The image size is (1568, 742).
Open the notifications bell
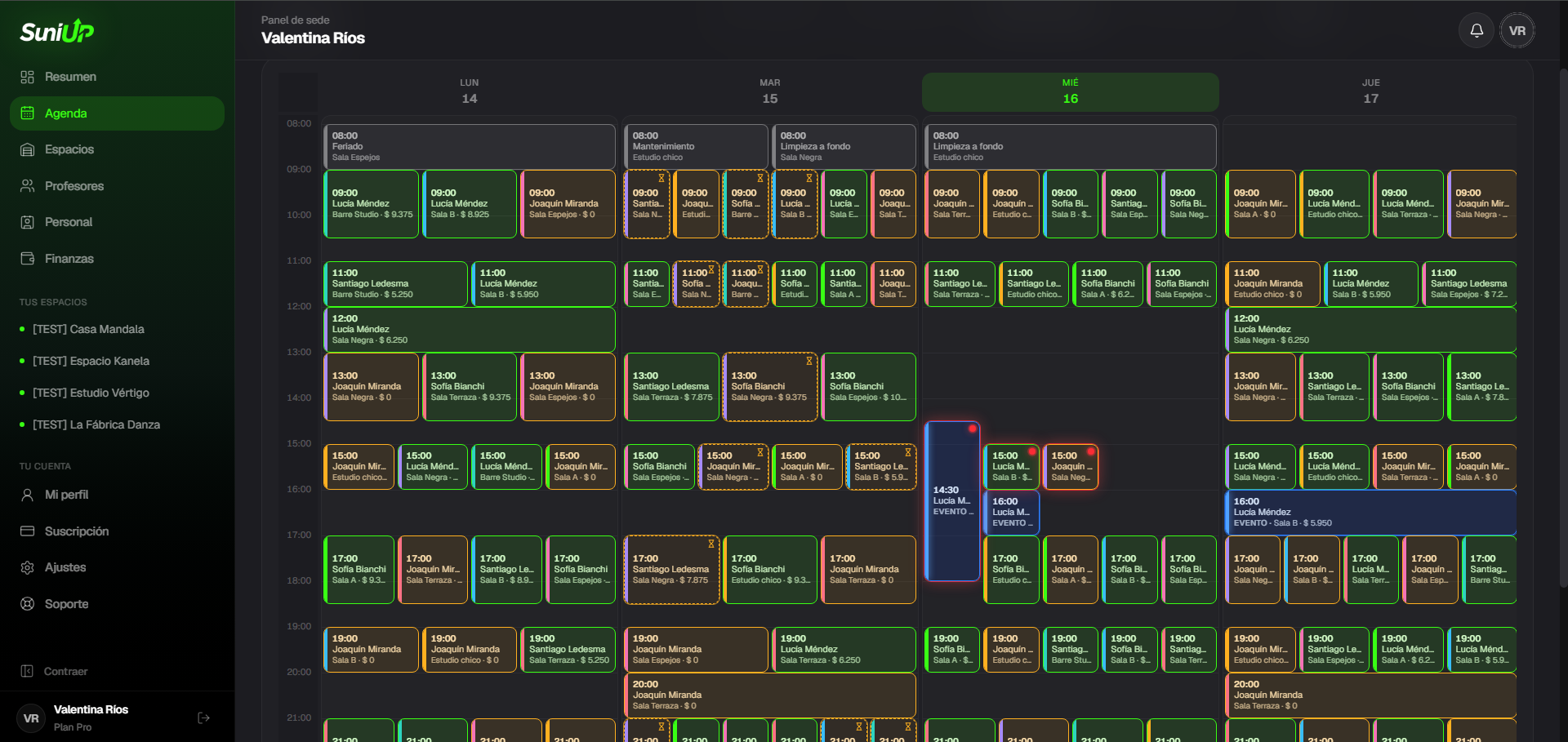pyautogui.click(x=1477, y=30)
